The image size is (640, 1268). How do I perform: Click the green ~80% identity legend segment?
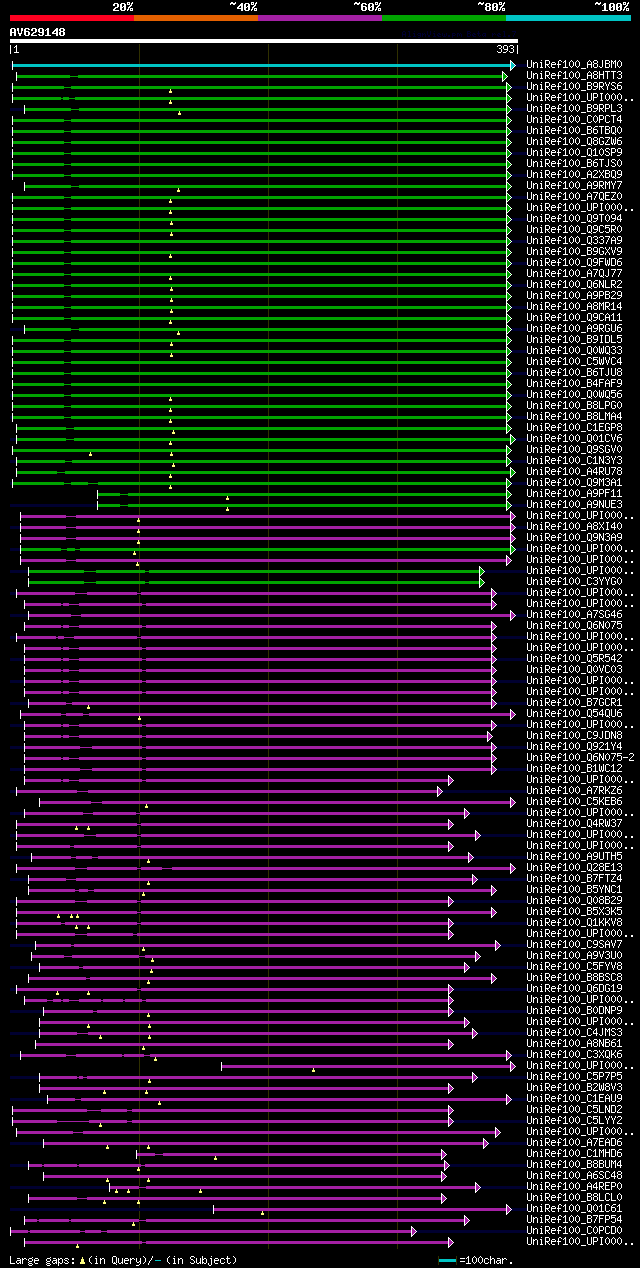(x=444, y=17)
